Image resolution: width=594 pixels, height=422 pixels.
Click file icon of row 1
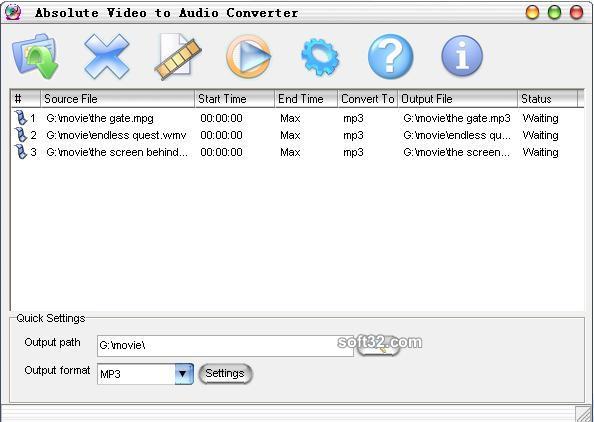(x=20, y=118)
